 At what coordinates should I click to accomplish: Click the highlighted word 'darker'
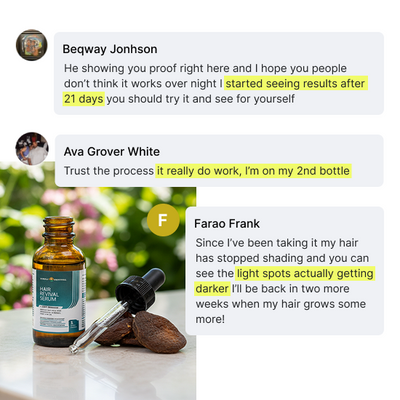coord(212,289)
